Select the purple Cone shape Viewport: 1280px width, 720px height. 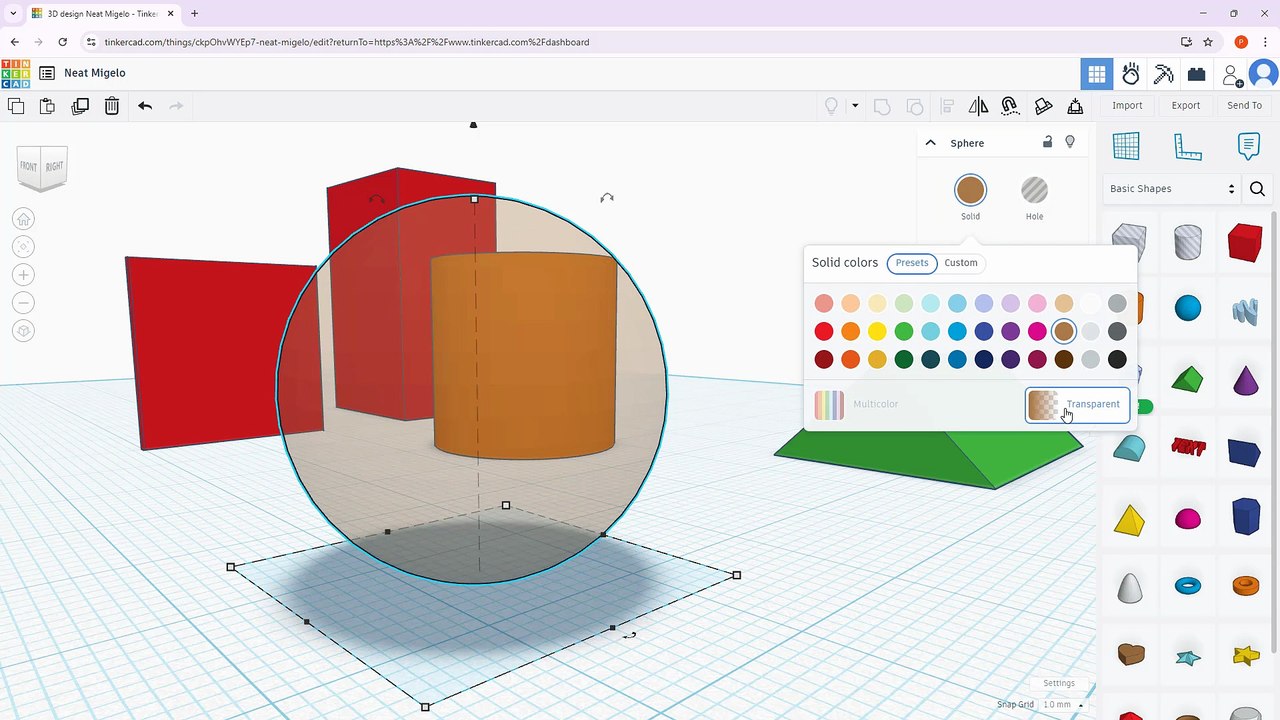pyautogui.click(x=1245, y=380)
